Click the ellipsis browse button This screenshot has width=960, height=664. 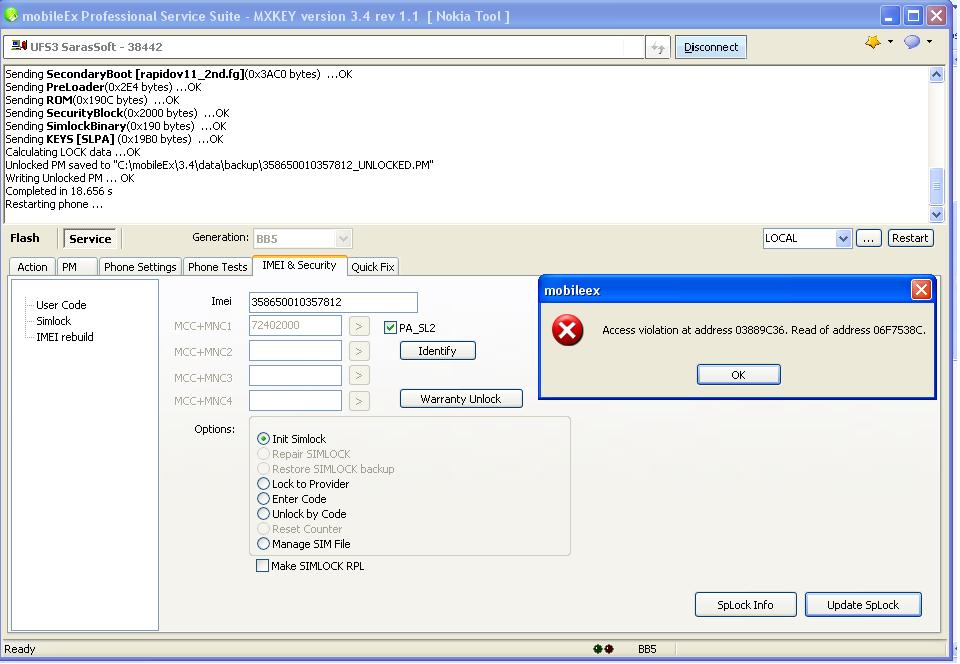[x=868, y=238]
